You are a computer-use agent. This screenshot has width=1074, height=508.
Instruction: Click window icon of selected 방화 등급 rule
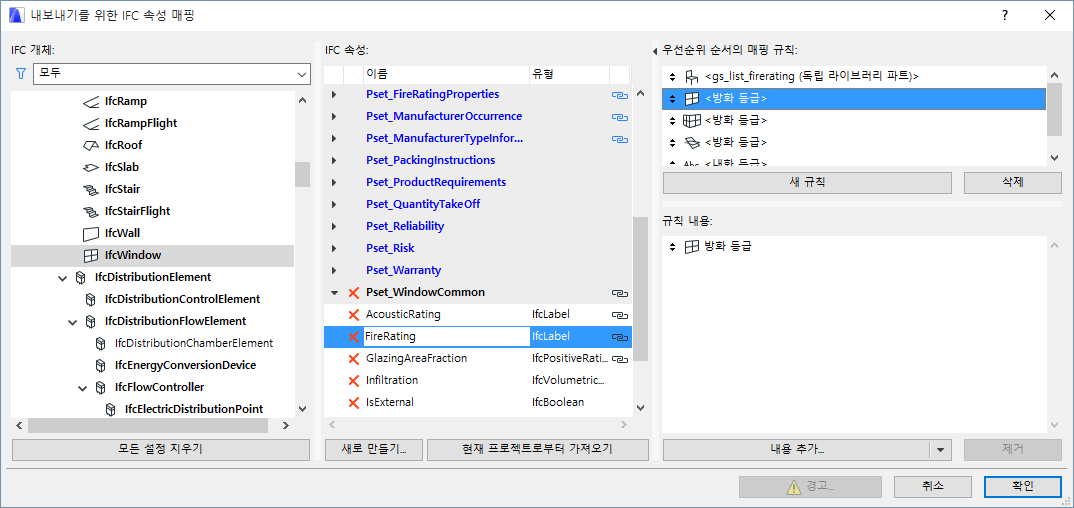(x=692, y=99)
